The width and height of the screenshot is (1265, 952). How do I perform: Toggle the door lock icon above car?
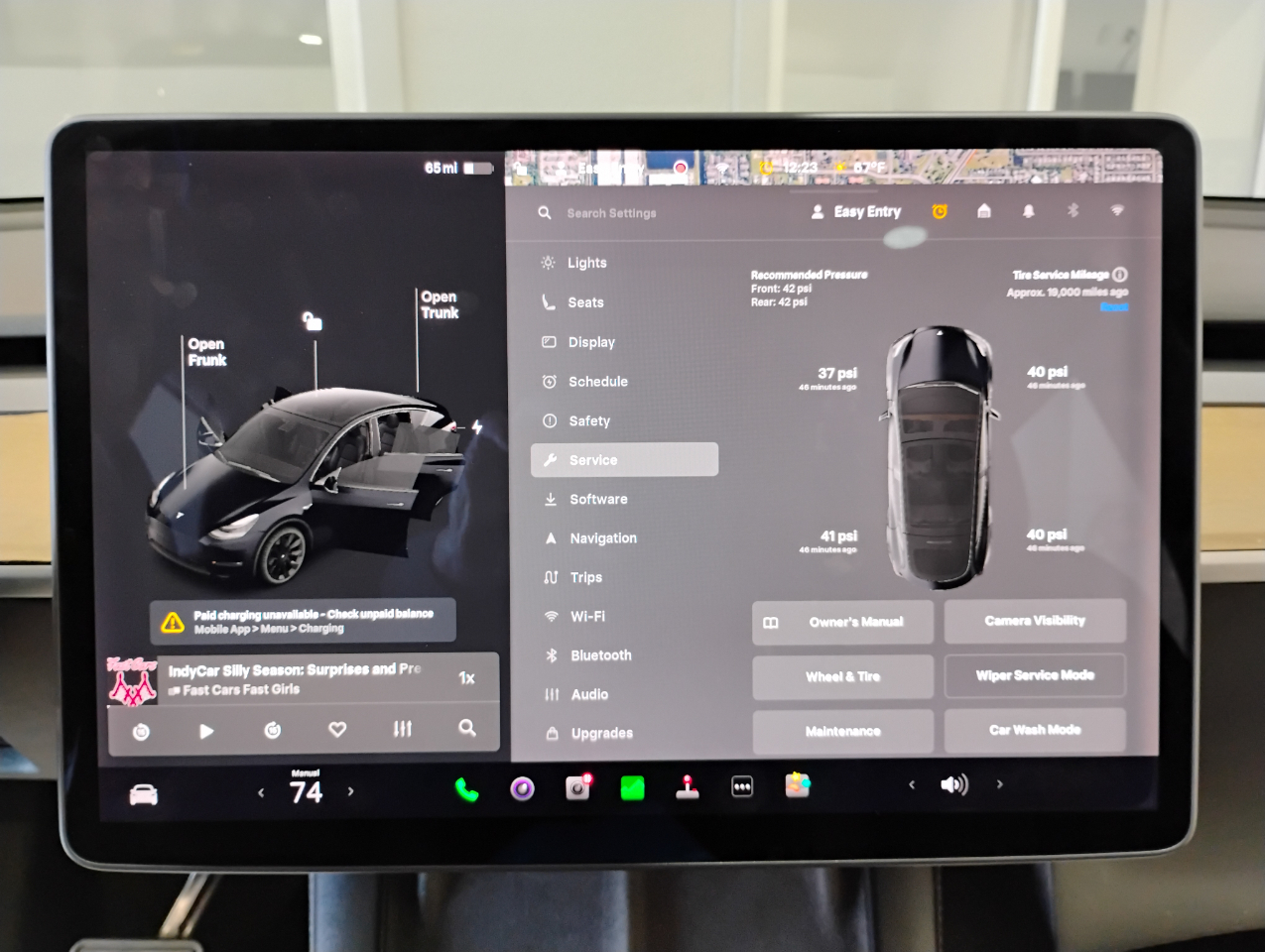click(x=313, y=321)
